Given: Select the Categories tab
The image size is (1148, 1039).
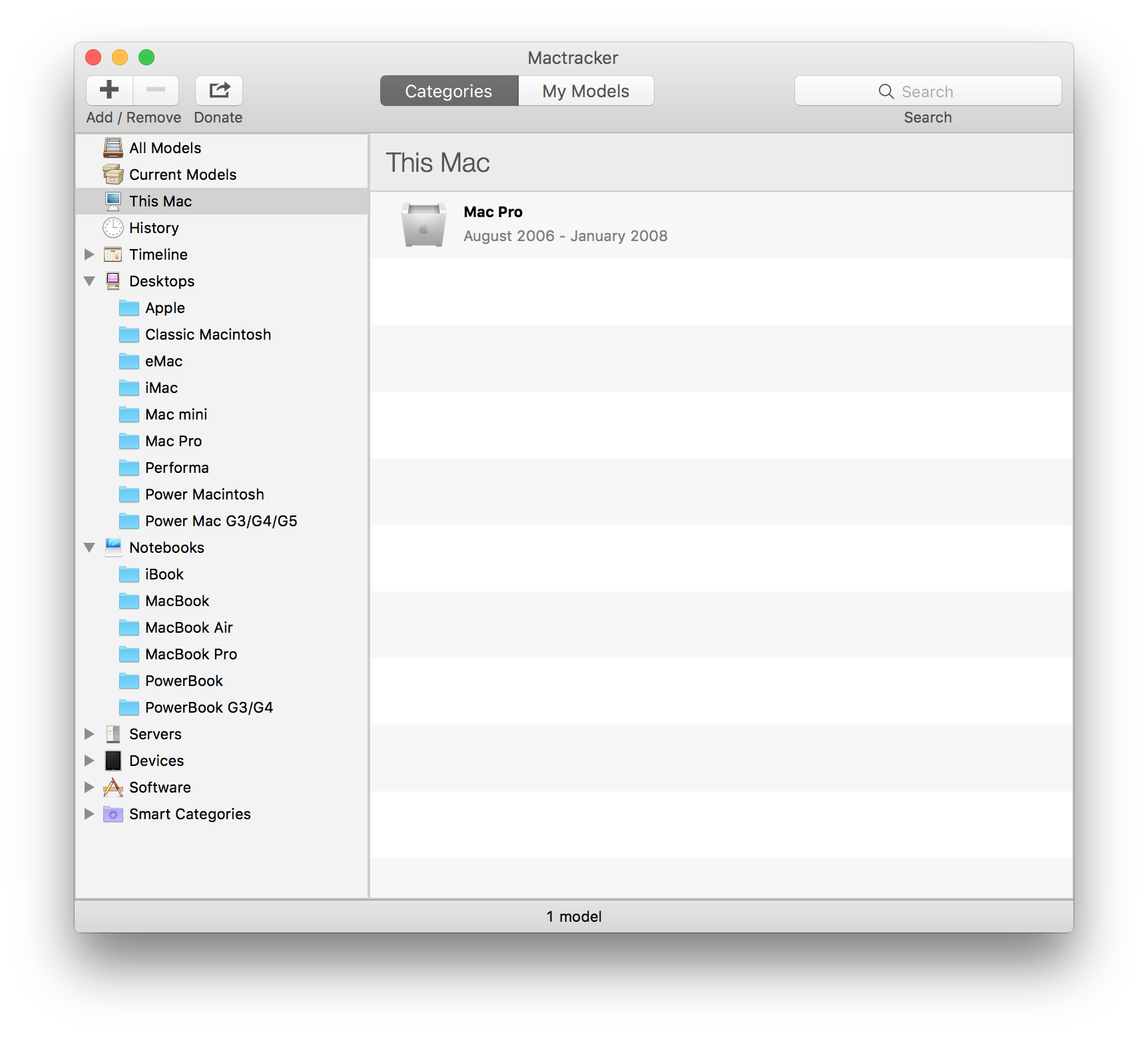Looking at the screenshot, I should click(x=448, y=91).
